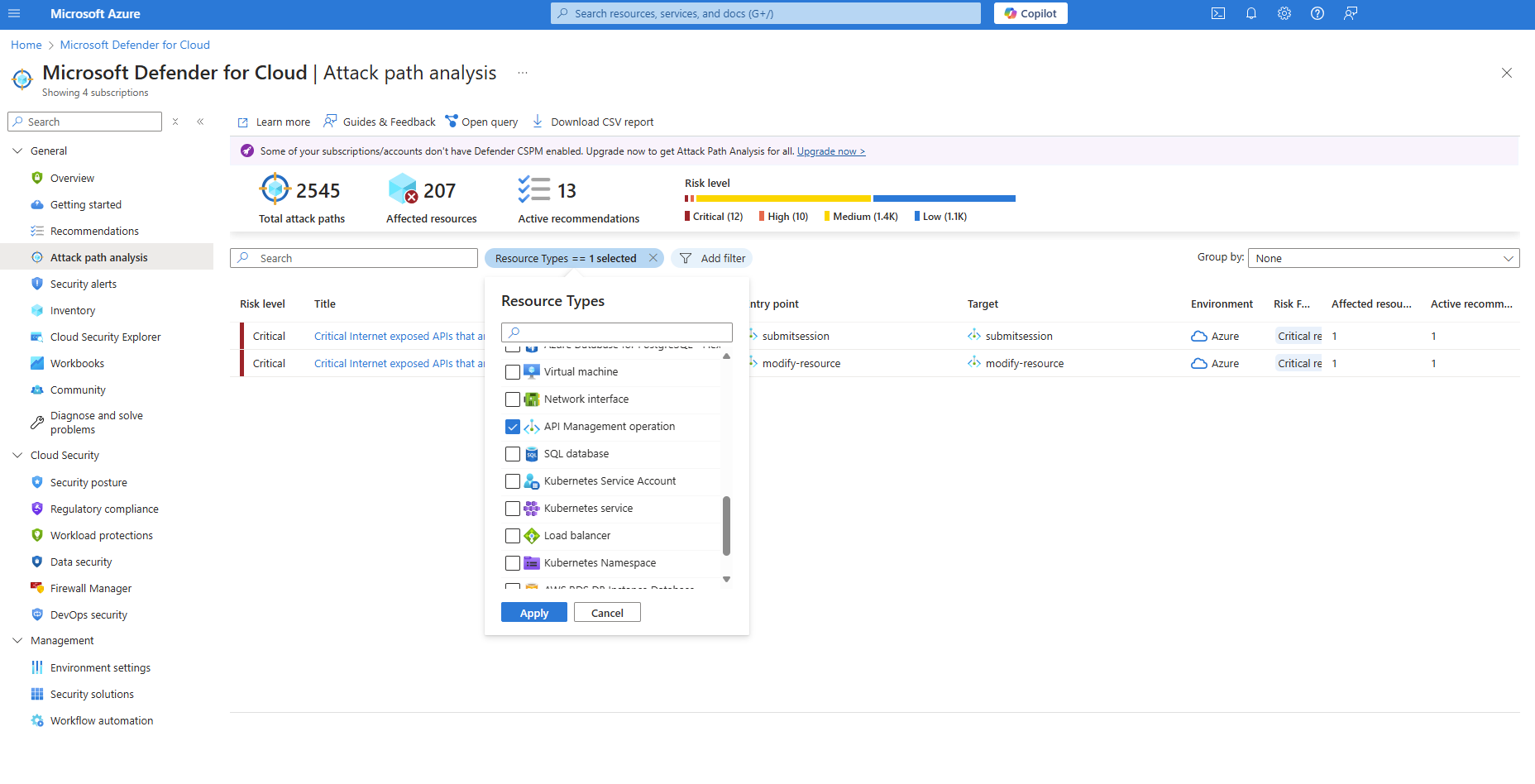Click the Upgrade now link in the banner
This screenshot has width=1535, height=784.
click(x=830, y=151)
